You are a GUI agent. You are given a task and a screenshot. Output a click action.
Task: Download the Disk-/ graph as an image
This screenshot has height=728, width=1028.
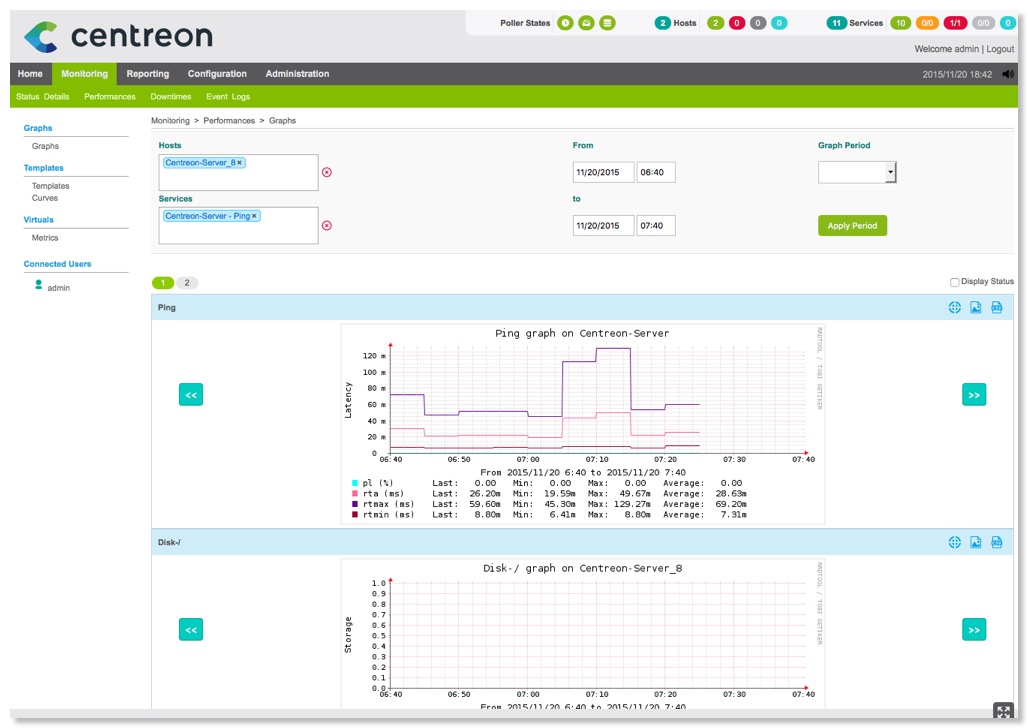[975, 542]
